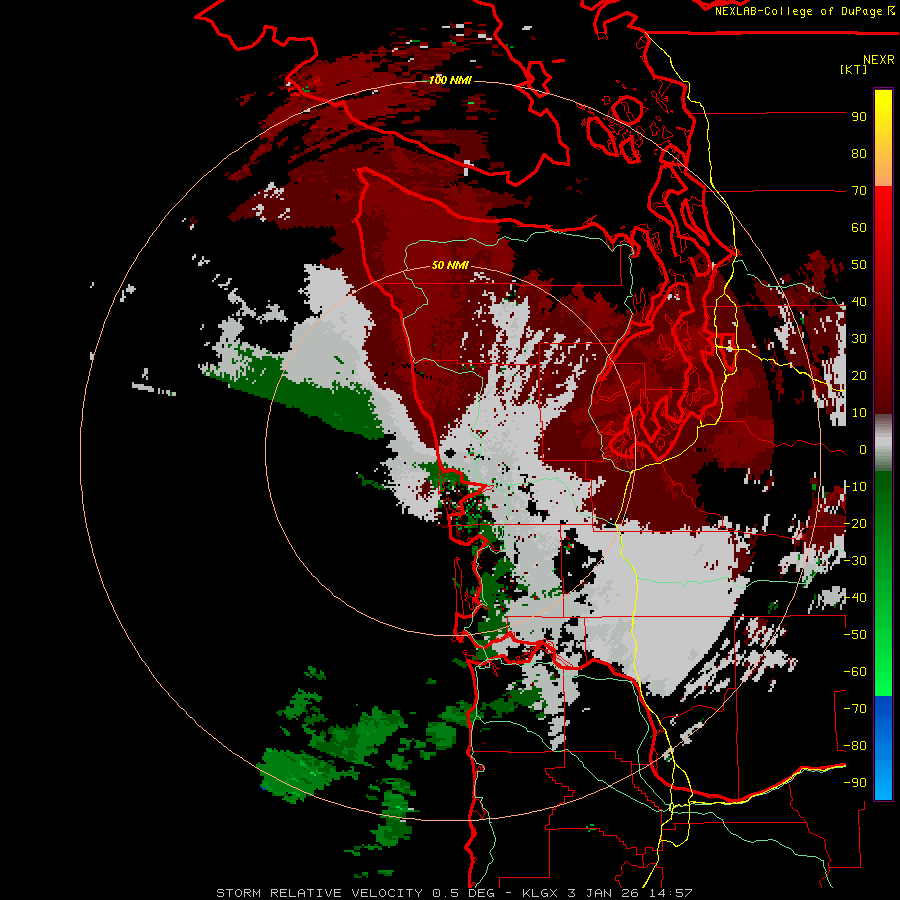Click the -30 knot scale label
Screen dimensions: 900x900
(x=855, y=561)
